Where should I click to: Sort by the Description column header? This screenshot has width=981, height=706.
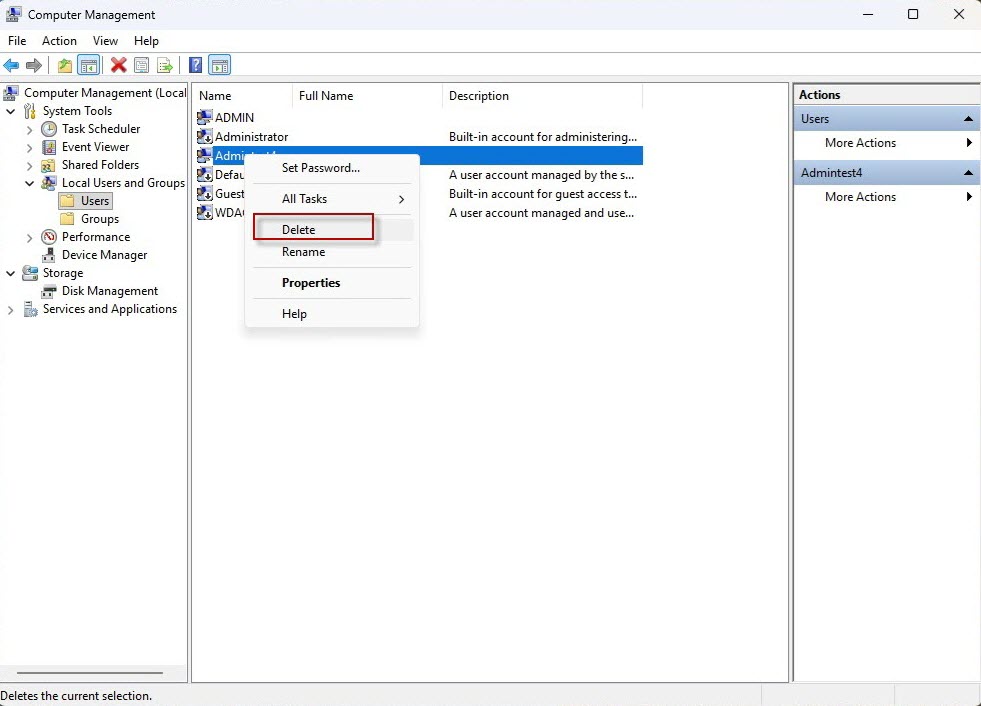tap(542, 96)
